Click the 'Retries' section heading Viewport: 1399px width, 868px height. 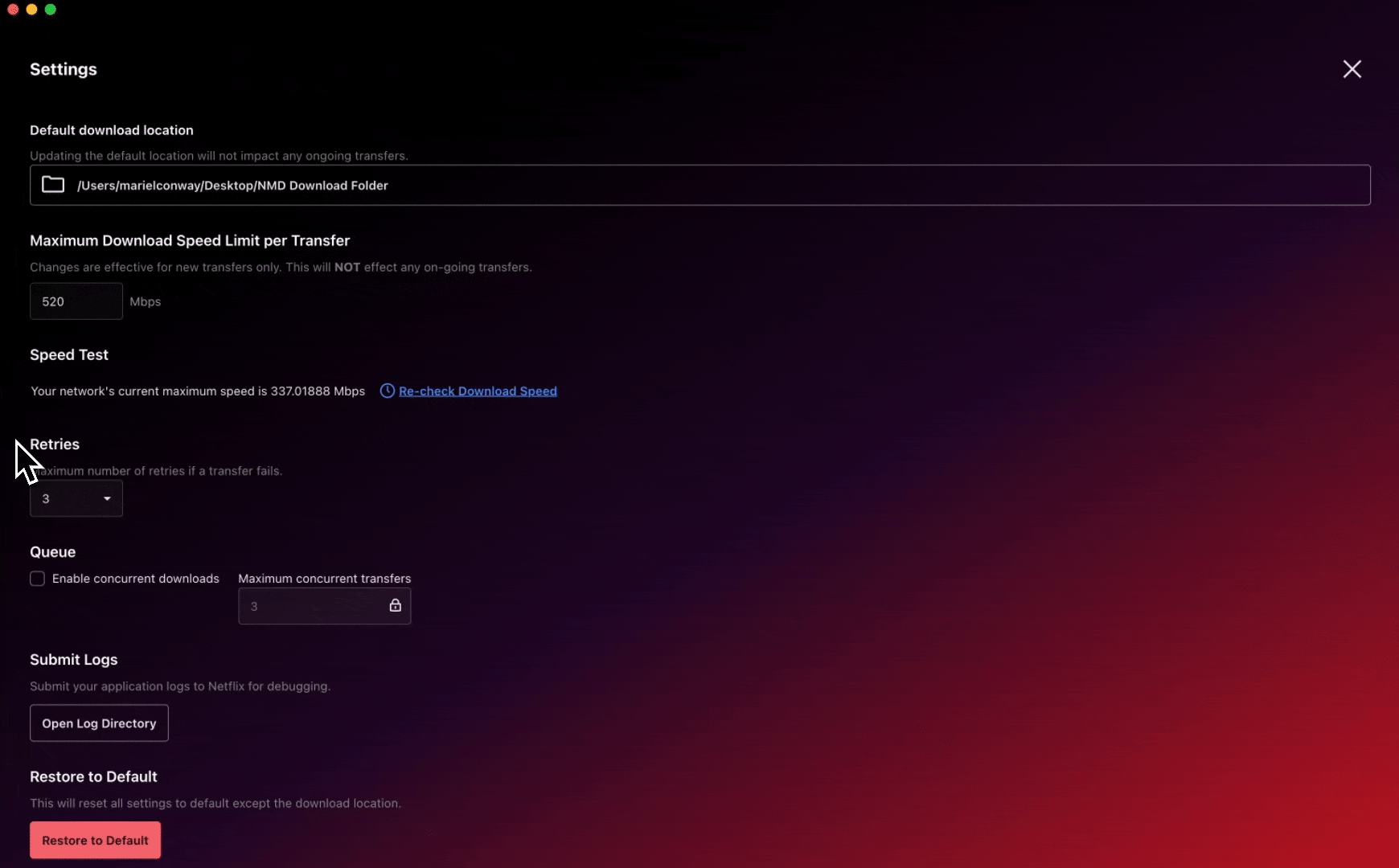click(55, 444)
